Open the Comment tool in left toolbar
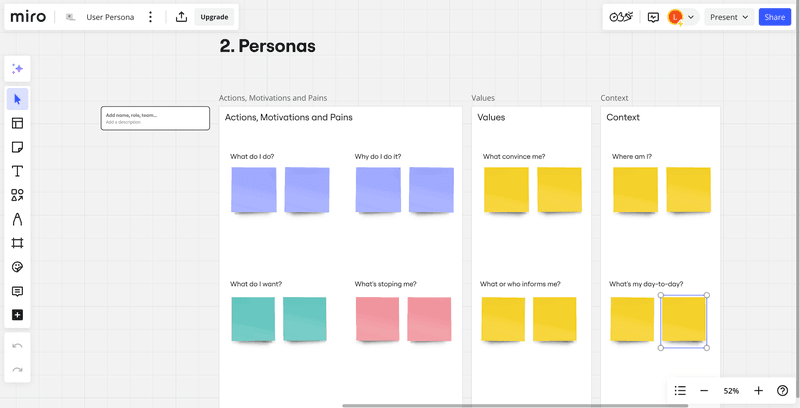This screenshot has height=408, width=800. pos(17,291)
